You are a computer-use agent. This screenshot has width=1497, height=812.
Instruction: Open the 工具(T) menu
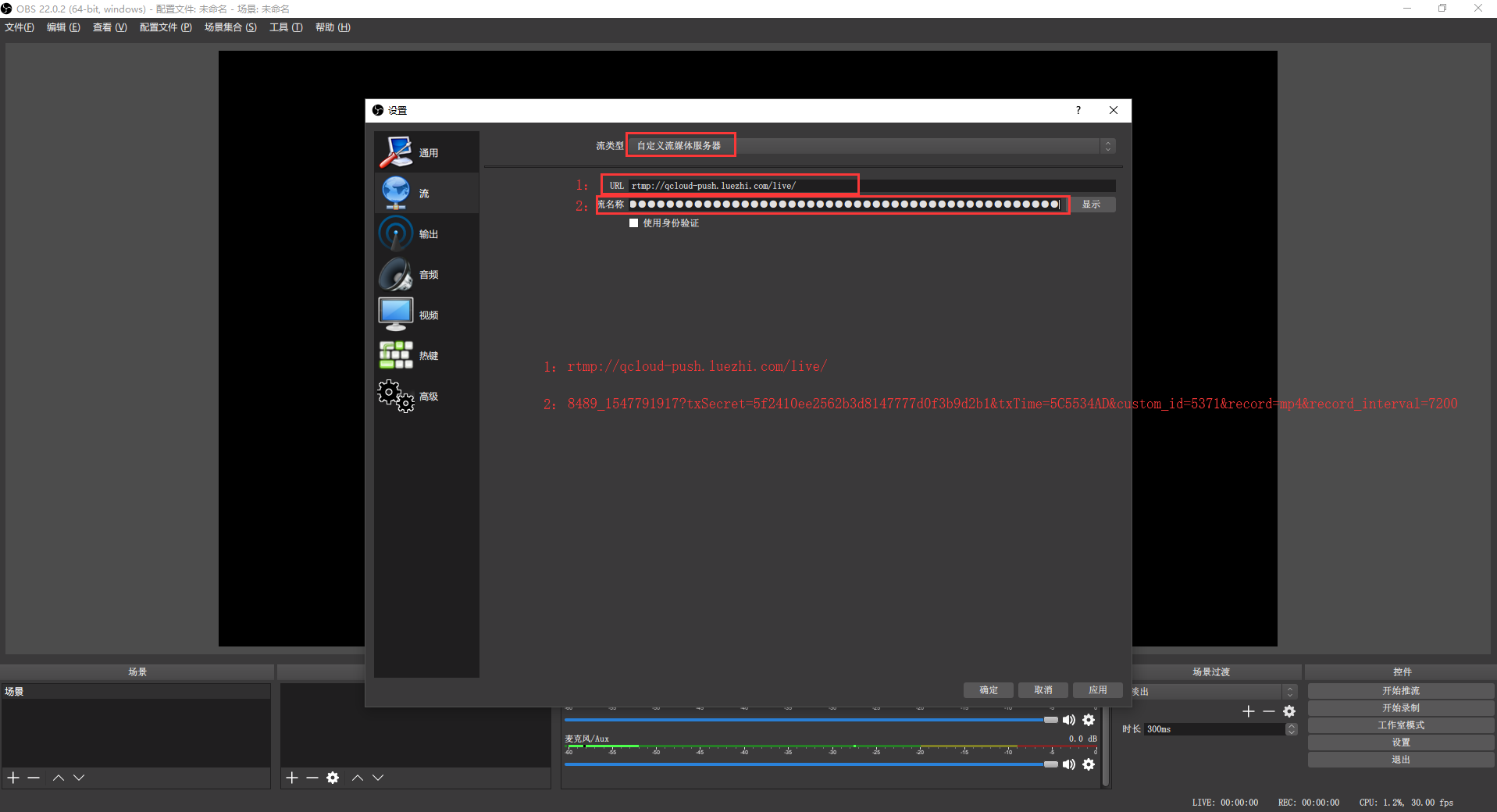pos(286,27)
